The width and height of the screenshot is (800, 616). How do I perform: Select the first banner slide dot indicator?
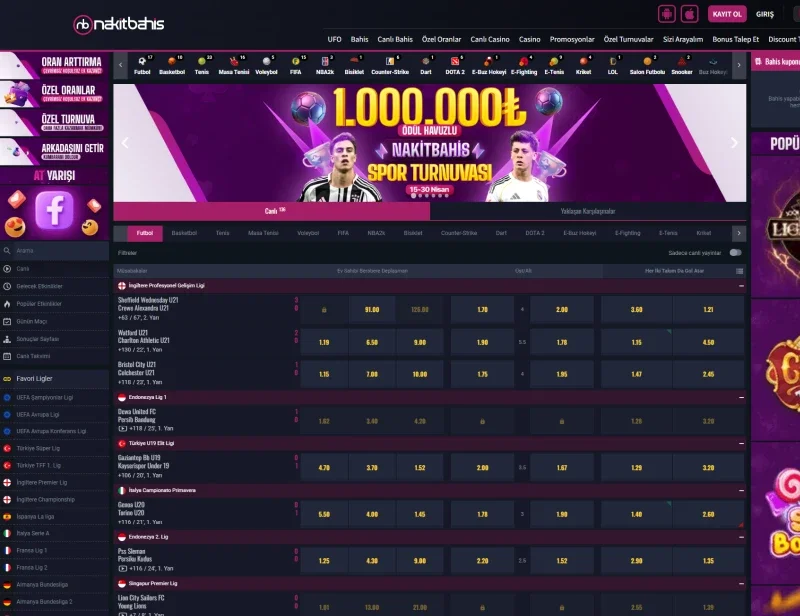(x=413, y=196)
